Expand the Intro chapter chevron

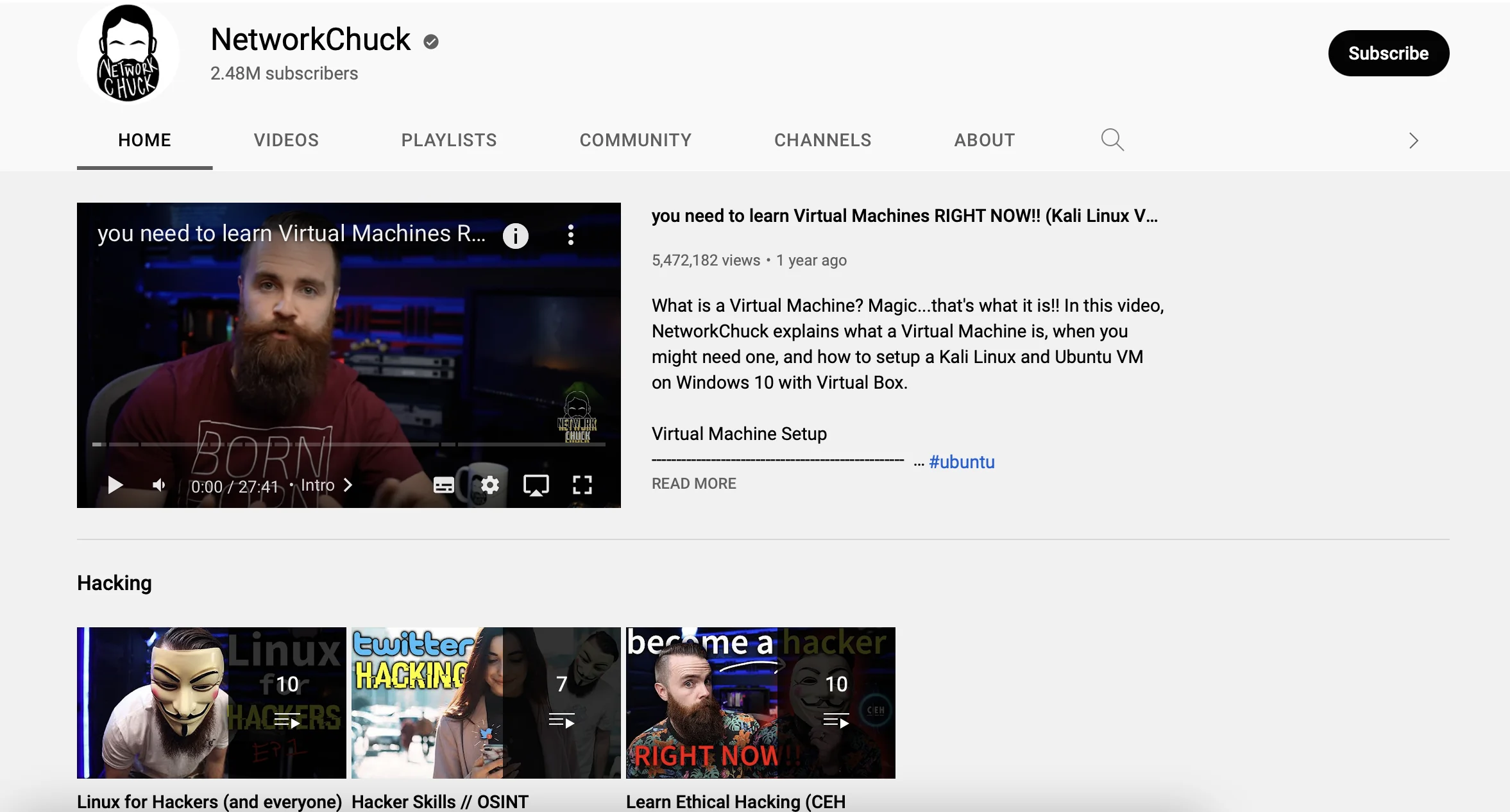348,485
